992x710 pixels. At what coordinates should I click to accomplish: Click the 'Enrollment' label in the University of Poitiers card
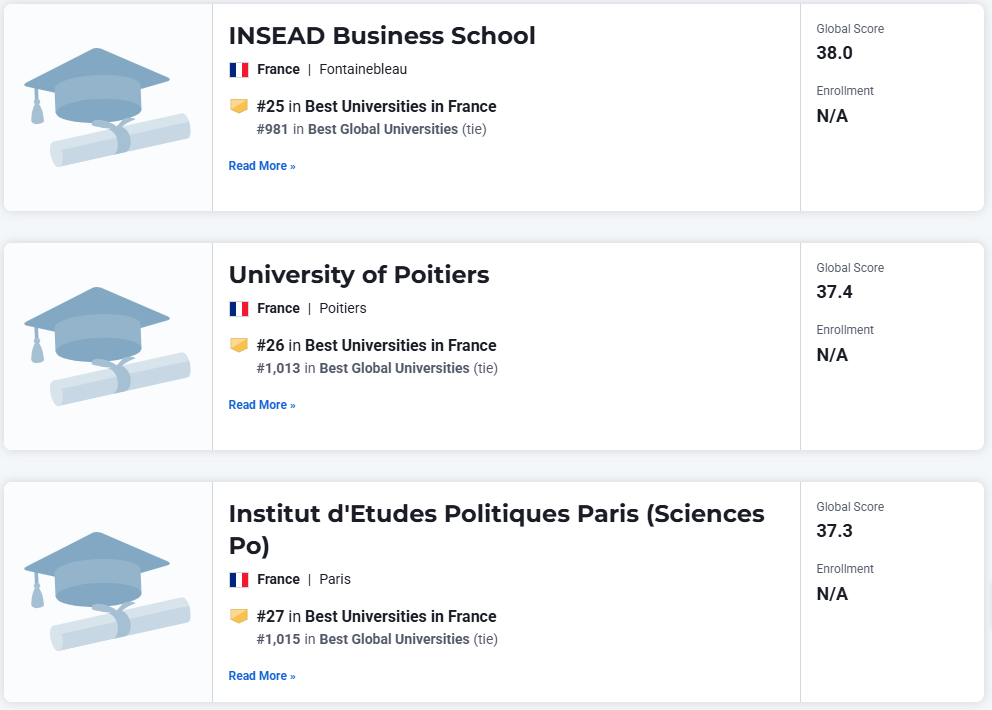tap(845, 330)
